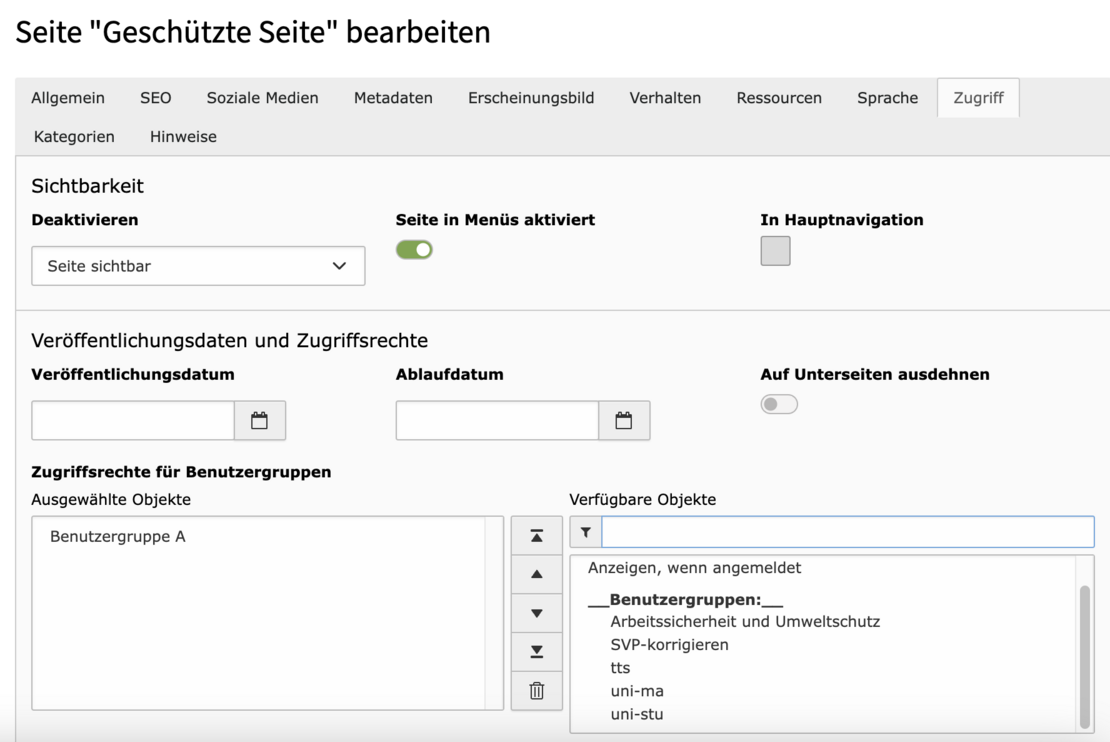The width and height of the screenshot is (1110, 742).
Task: Delete selected user group with trash icon
Action: (537, 691)
